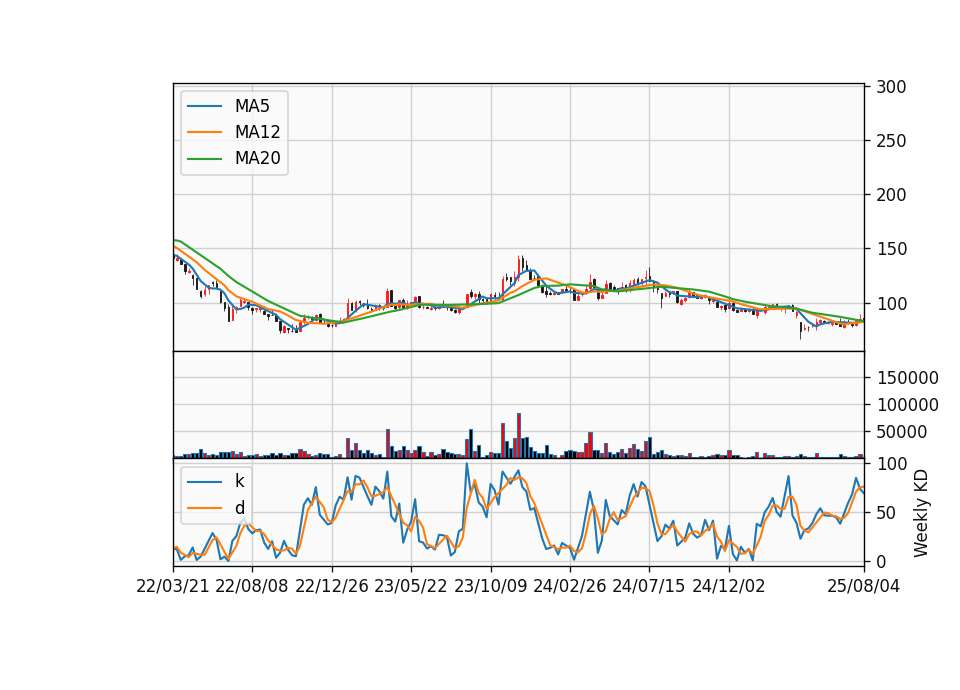Click the MA20 legend label

(257, 158)
